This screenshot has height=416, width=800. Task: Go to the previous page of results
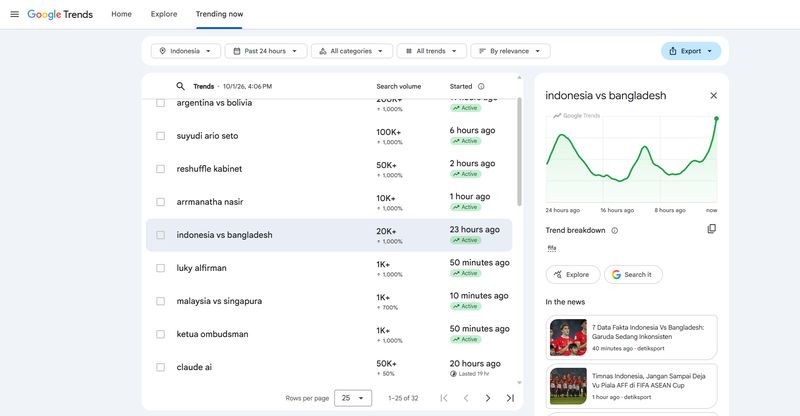pyautogui.click(x=466, y=398)
